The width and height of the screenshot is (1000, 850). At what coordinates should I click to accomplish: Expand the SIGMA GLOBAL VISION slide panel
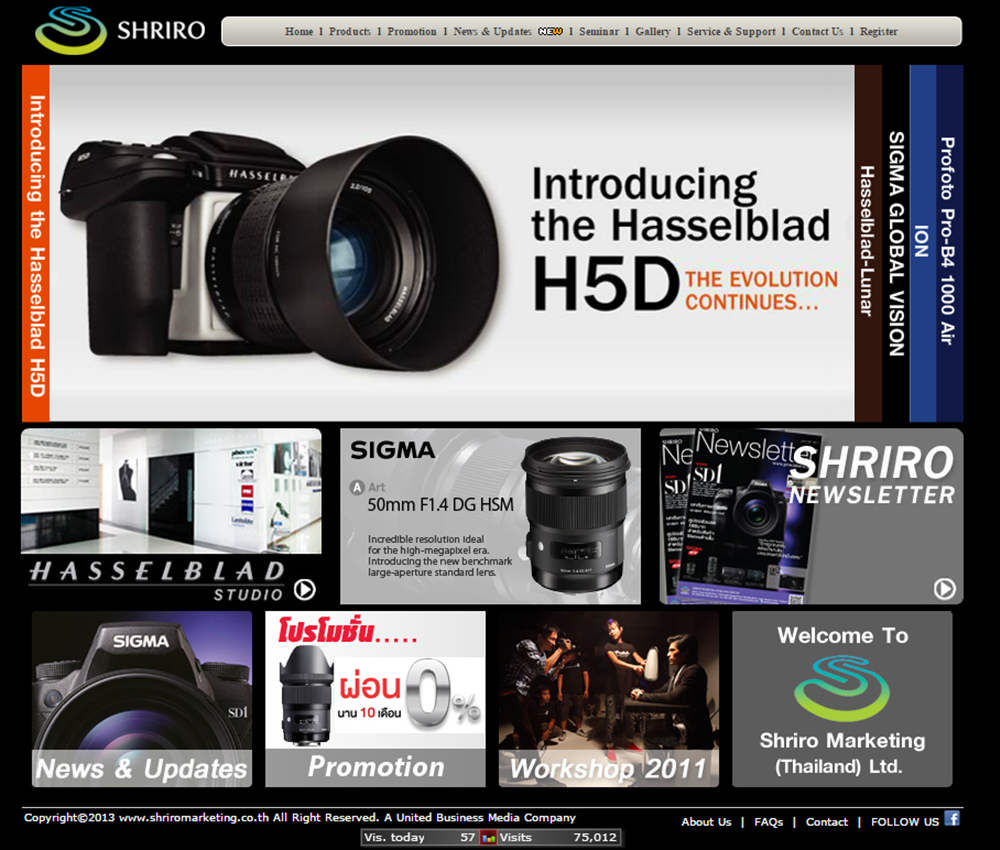pos(896,243)
